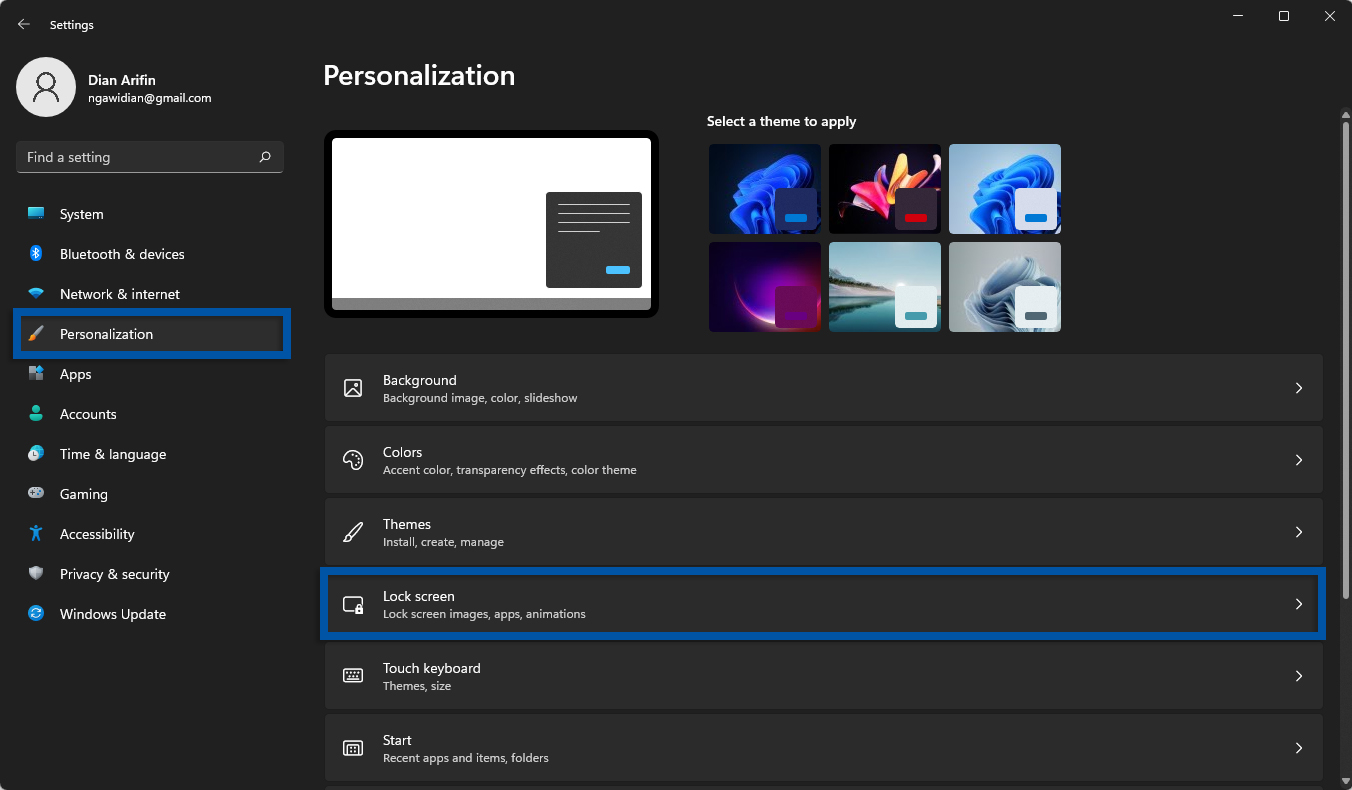
Task: Select Windows Update in the sidebar
Action: click(112, 613)
